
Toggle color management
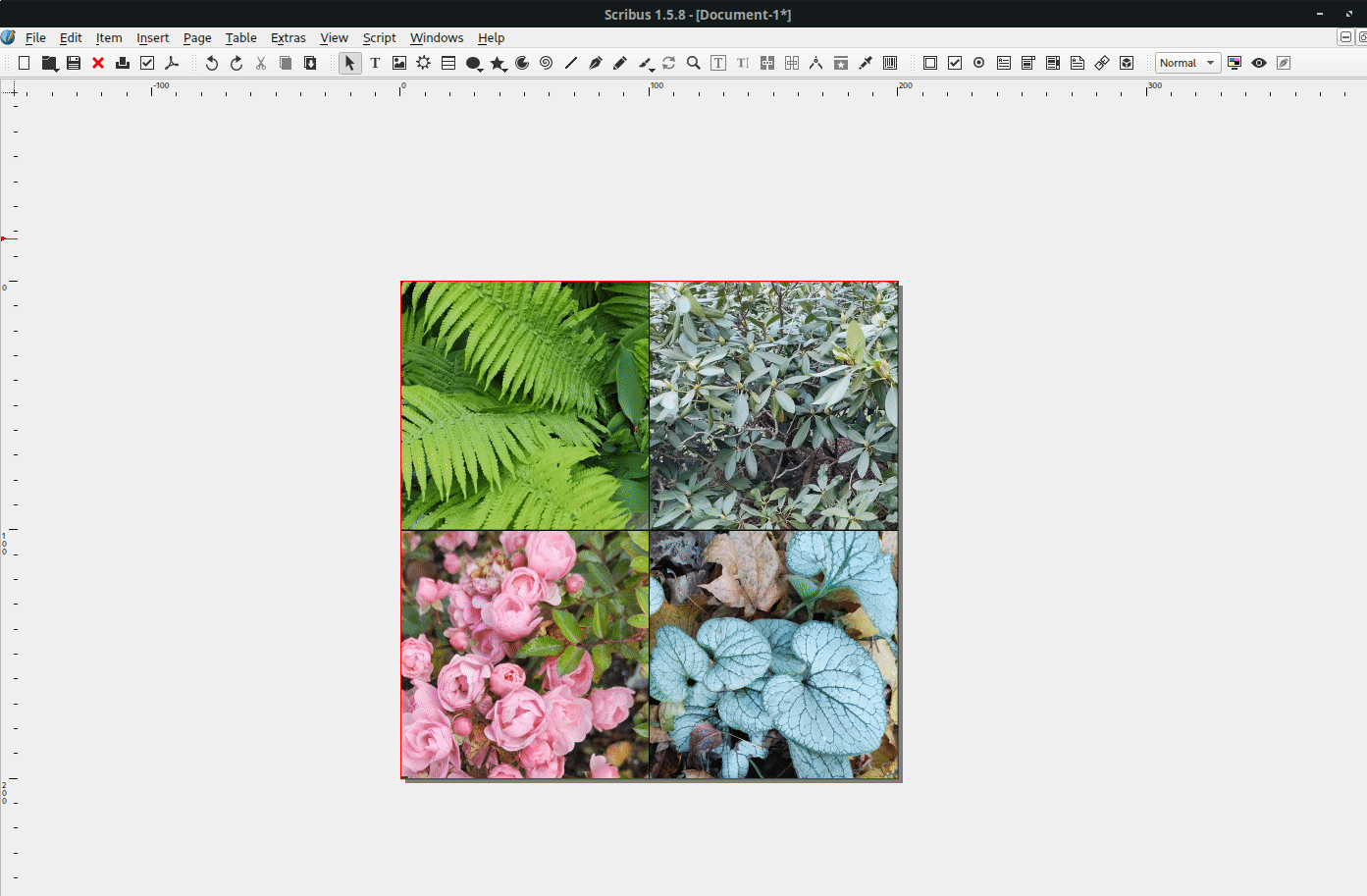point(1235,62)
